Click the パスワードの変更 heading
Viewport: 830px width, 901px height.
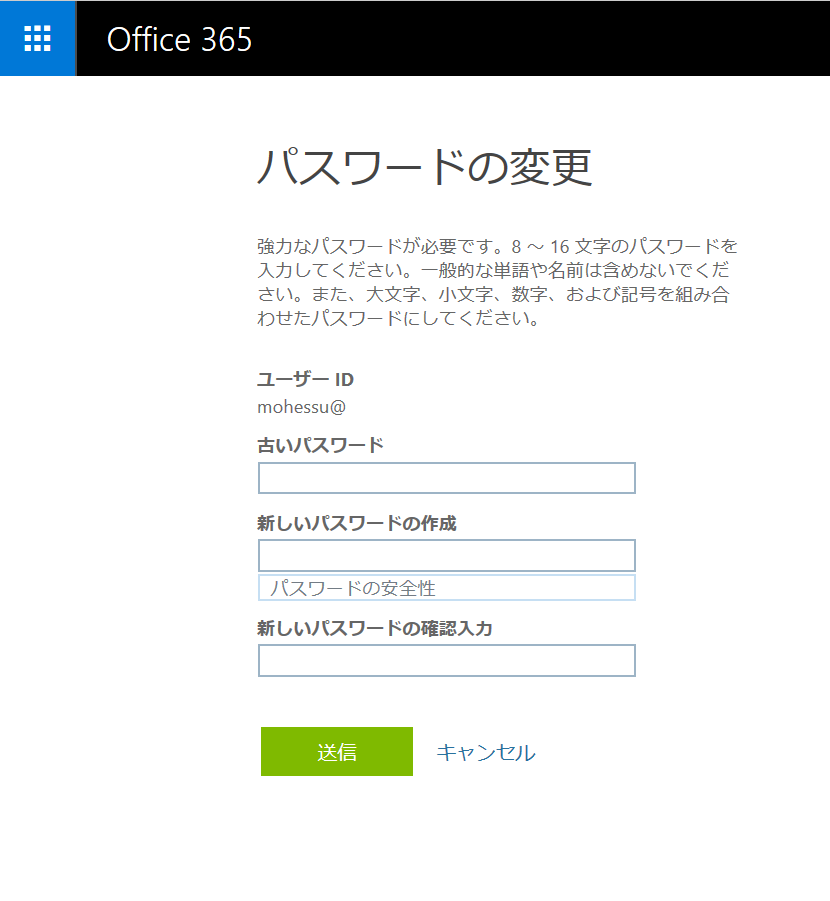click(424, 167)
